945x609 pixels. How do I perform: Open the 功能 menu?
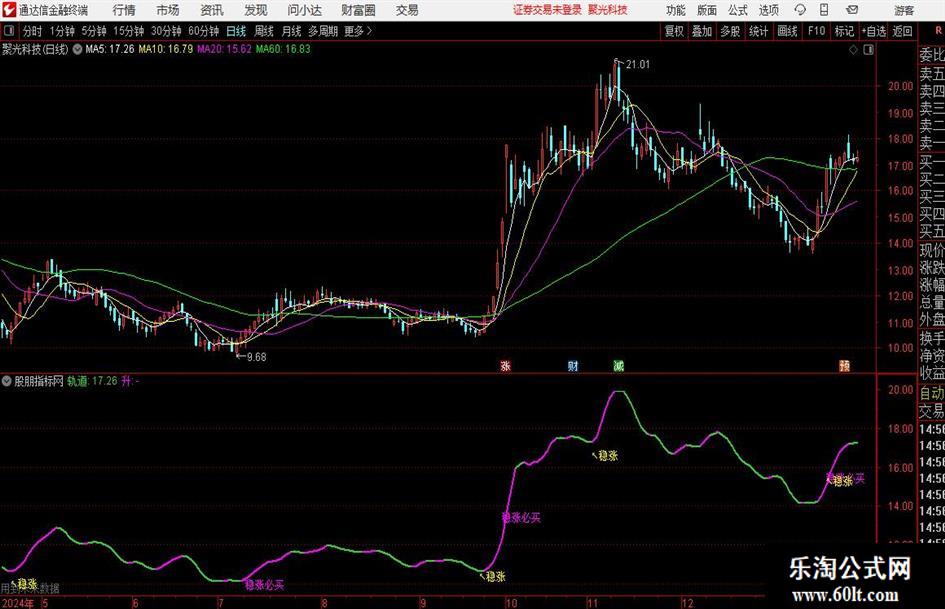676,10
